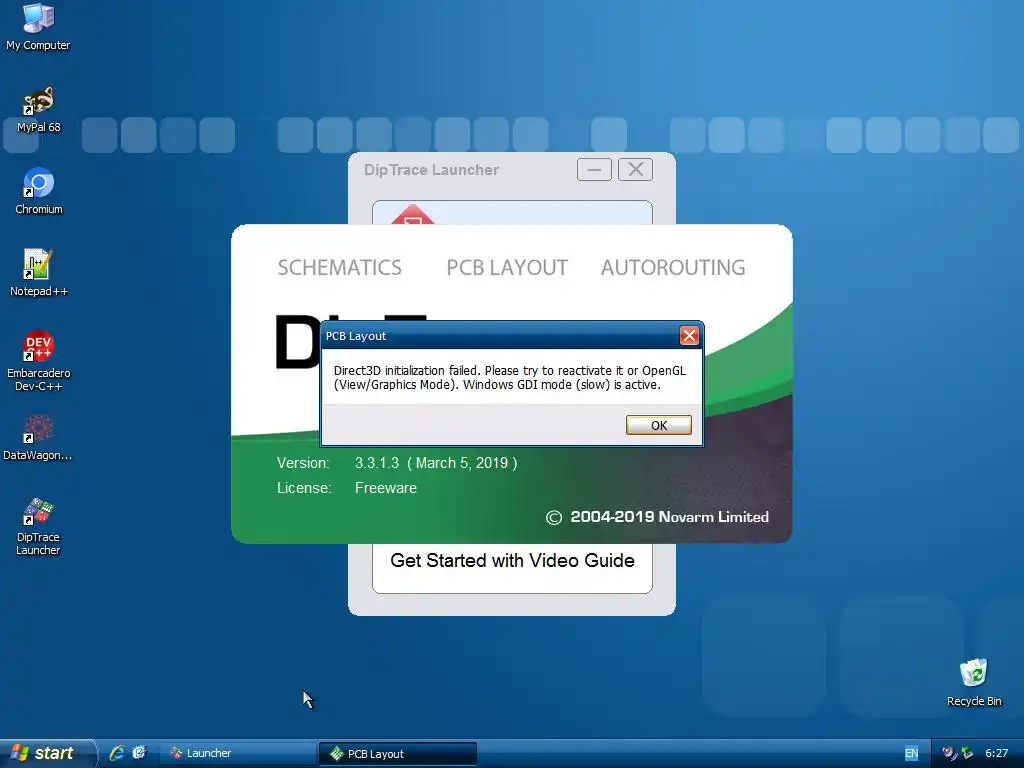Launch Internet Explorer from quick launch
This screenshot has width=1024, height=768.
tap(117, 753)
